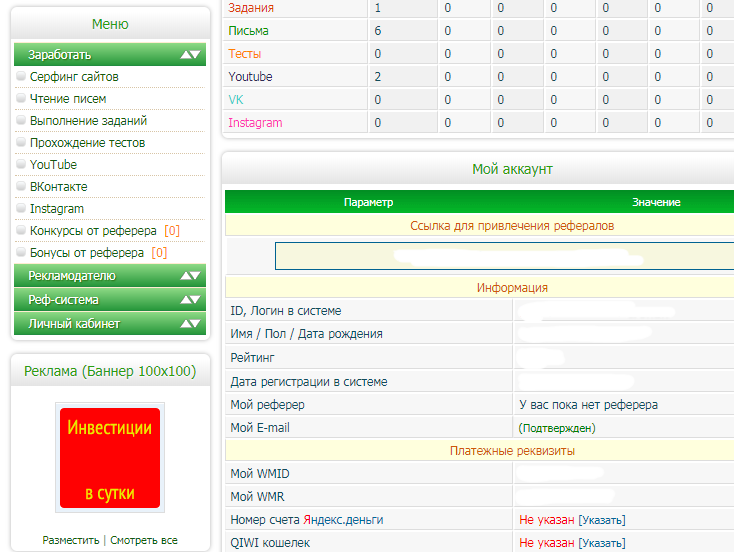Click Указать link for Яндекс.деньги account
This screenshot has height=552, width=735.
[x=602, y=520]
